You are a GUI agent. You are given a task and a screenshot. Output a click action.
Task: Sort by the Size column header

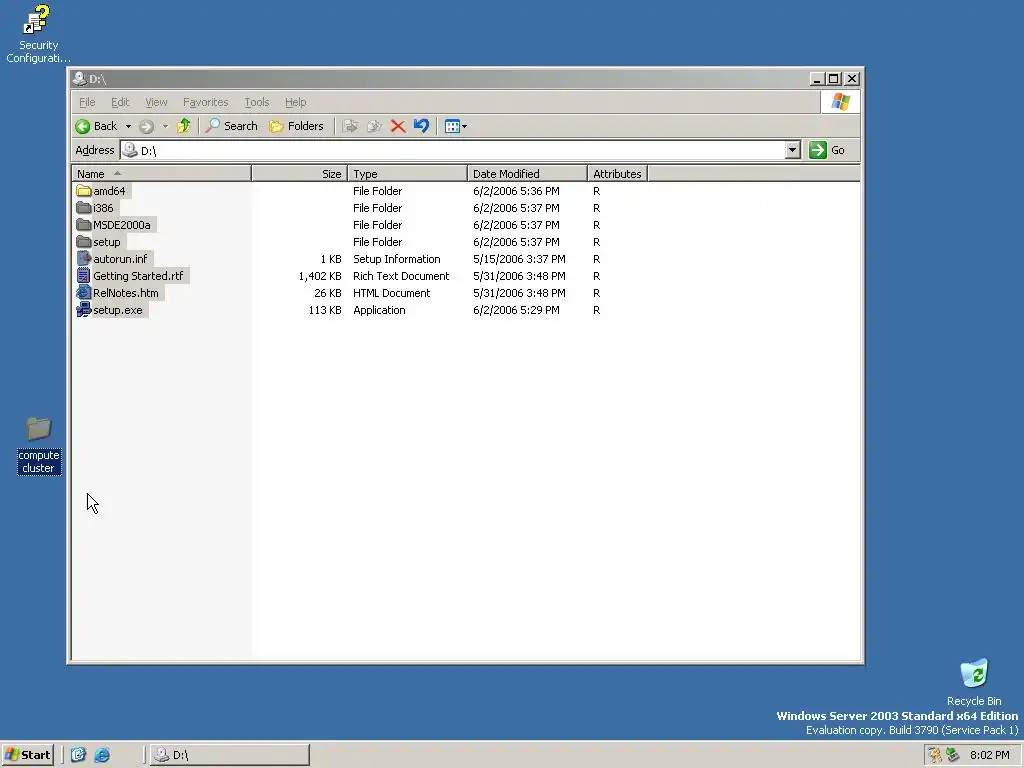point(299,174)
